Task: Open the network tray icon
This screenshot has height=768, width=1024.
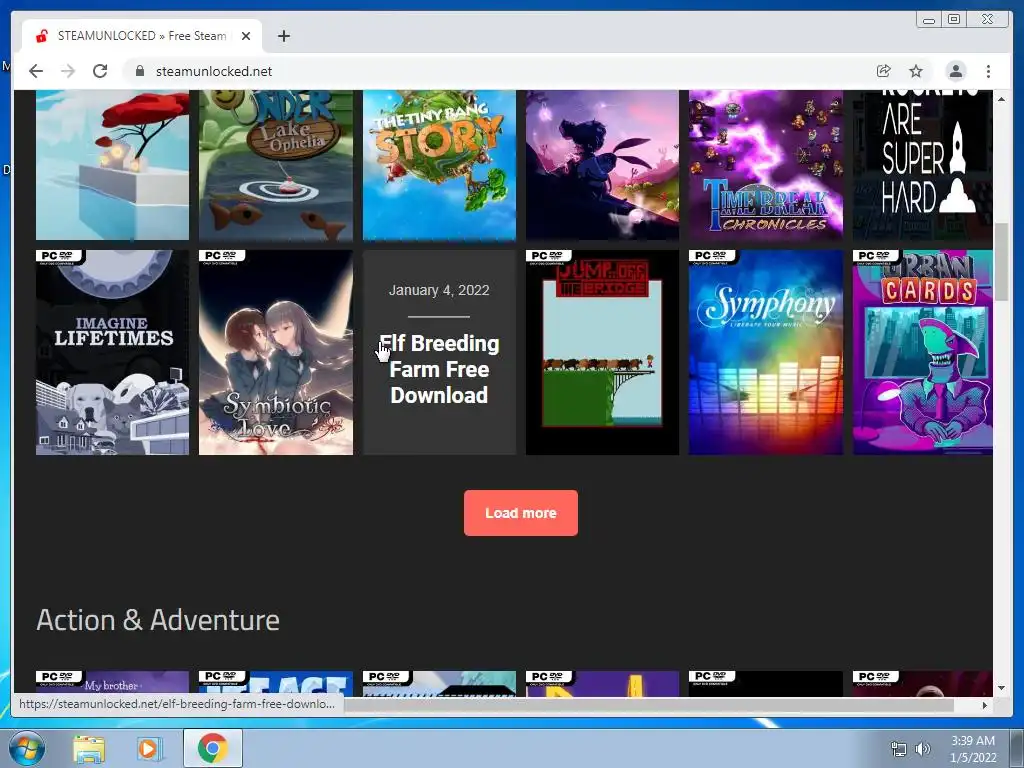Action: [x=899, y=749]
